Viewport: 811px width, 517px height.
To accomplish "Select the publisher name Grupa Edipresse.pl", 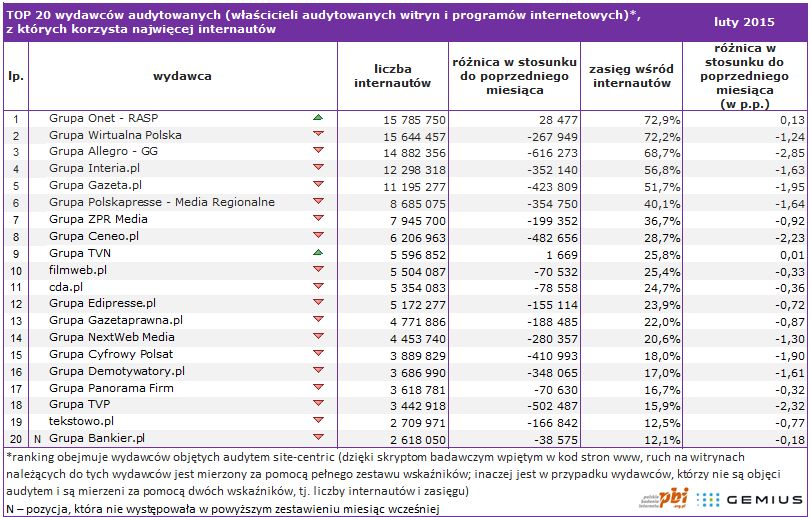I will pyautogui.click(x=102, y=303).
